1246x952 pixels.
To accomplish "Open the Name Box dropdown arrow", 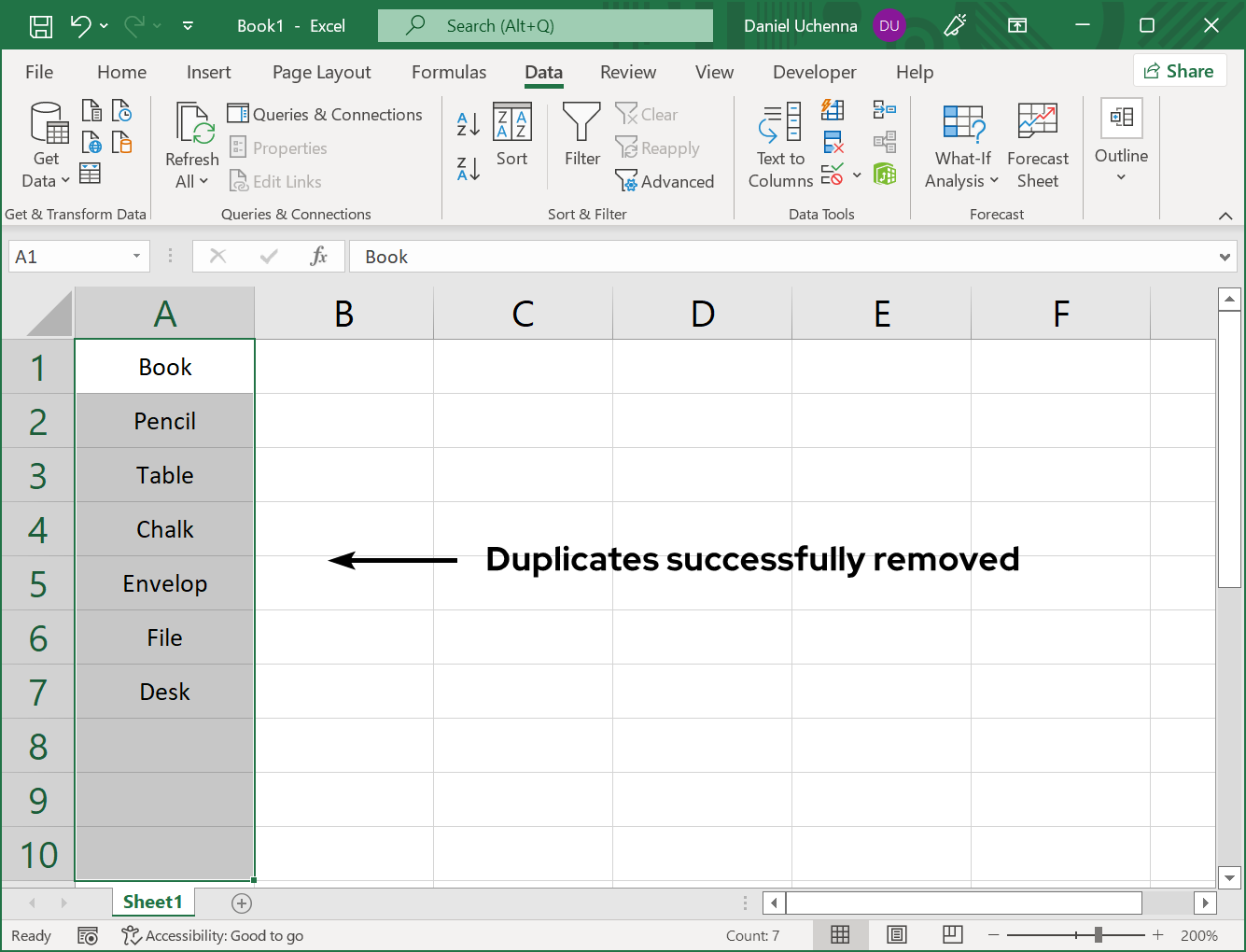I will 135,256.
